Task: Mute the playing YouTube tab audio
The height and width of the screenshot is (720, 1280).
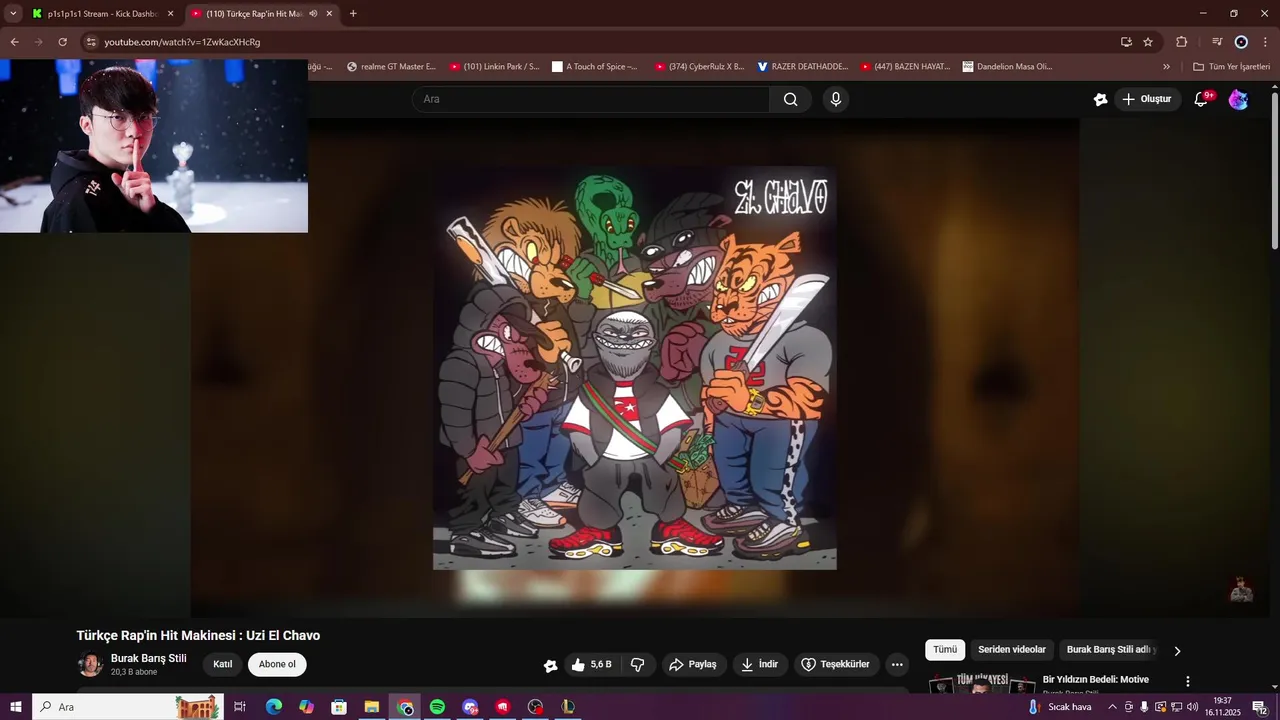Action: click(313, 14)
